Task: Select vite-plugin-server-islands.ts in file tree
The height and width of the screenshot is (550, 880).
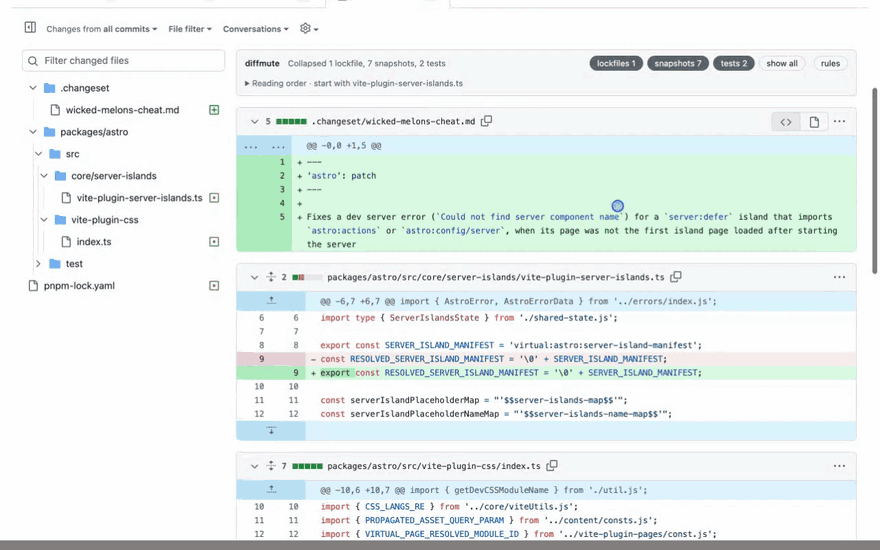Action: click(x=139, y=198)
